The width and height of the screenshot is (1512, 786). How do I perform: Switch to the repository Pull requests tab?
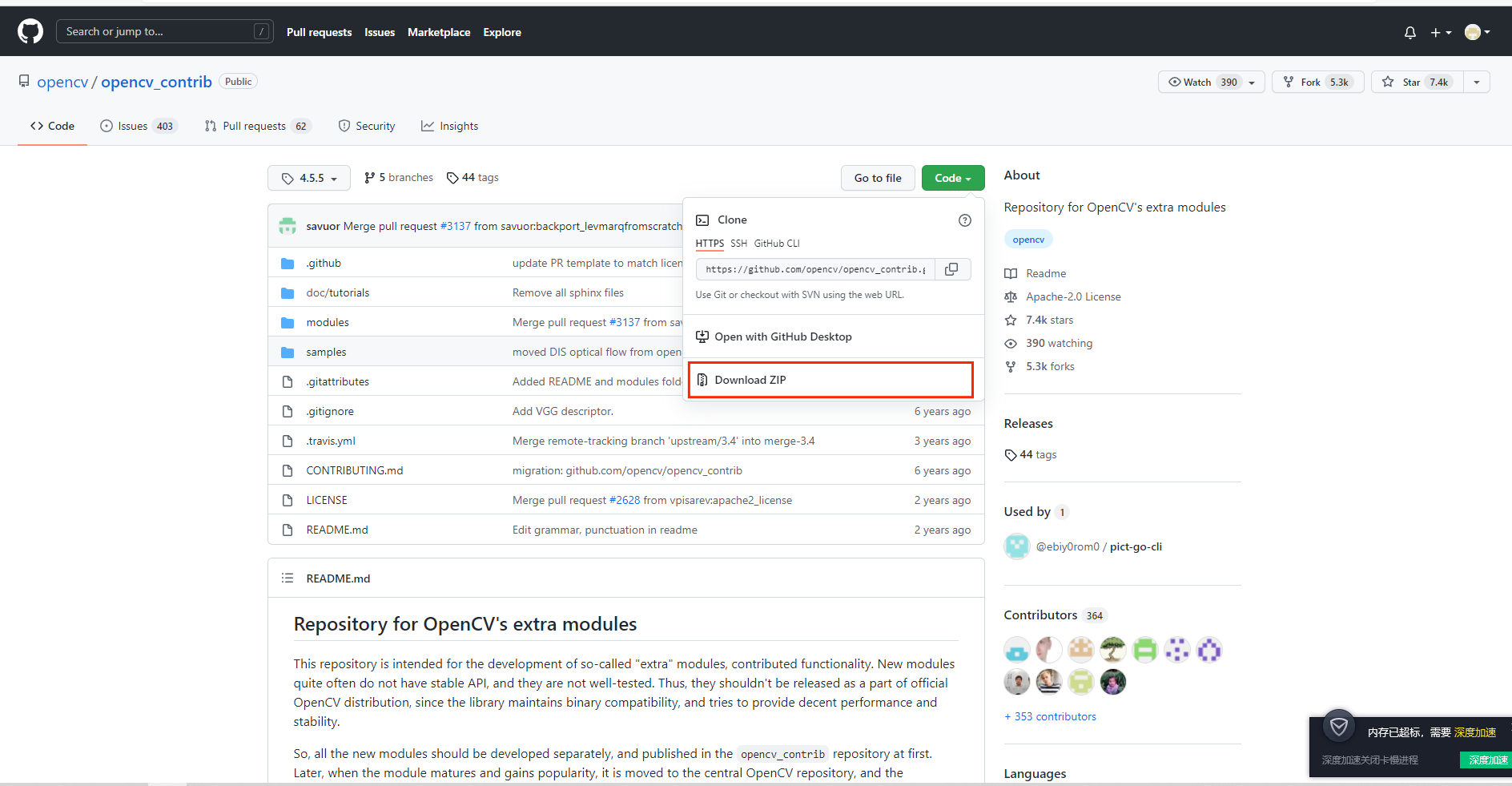tap(258, 126)
